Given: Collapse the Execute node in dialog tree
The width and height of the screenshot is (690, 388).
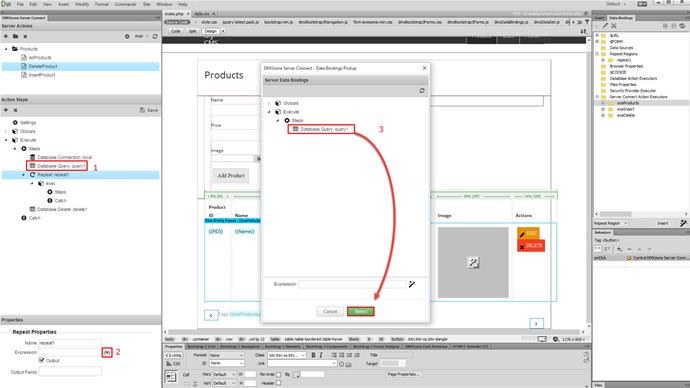Looking at the screenshot, I should [x=270, y=112].
